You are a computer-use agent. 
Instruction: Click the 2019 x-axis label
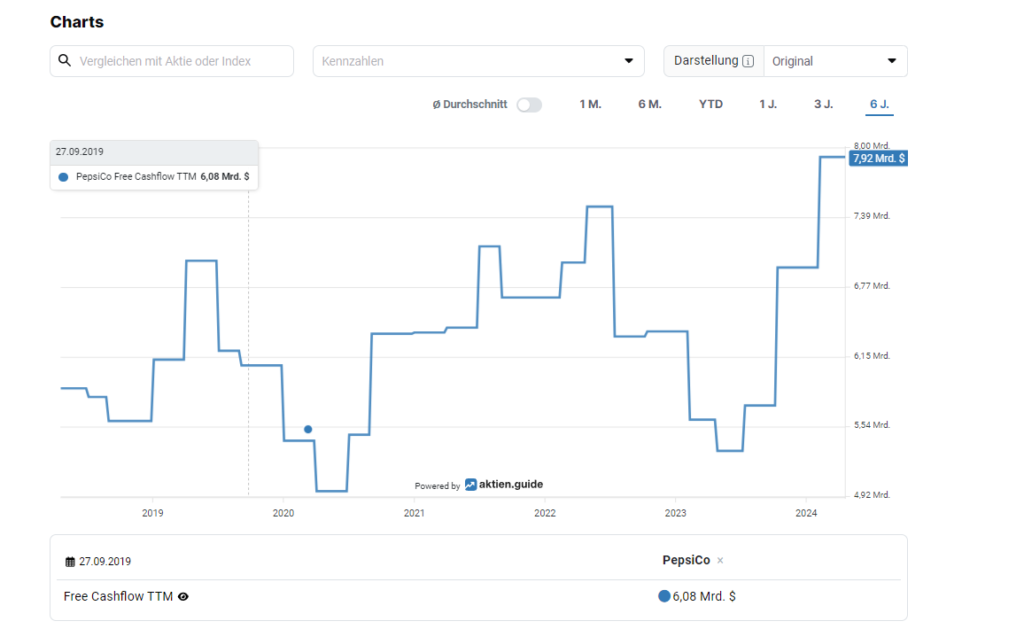153,513
